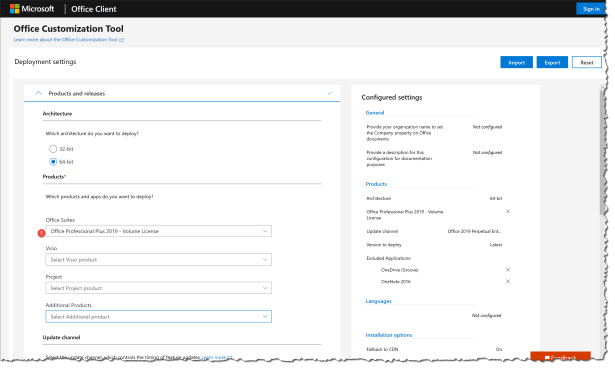Open the Office Suites dropdown
Image resolution: width=615 pixels, height=369 pixels.
158,231
